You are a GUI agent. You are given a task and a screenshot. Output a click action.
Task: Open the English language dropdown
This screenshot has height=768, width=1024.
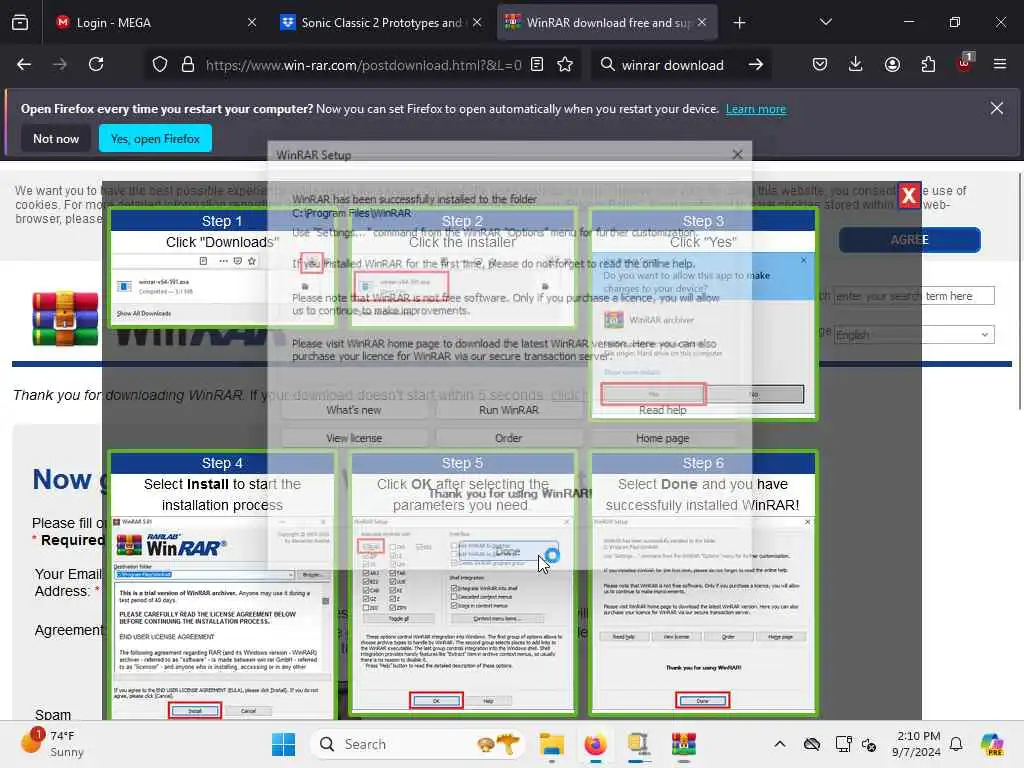point(914,335)
